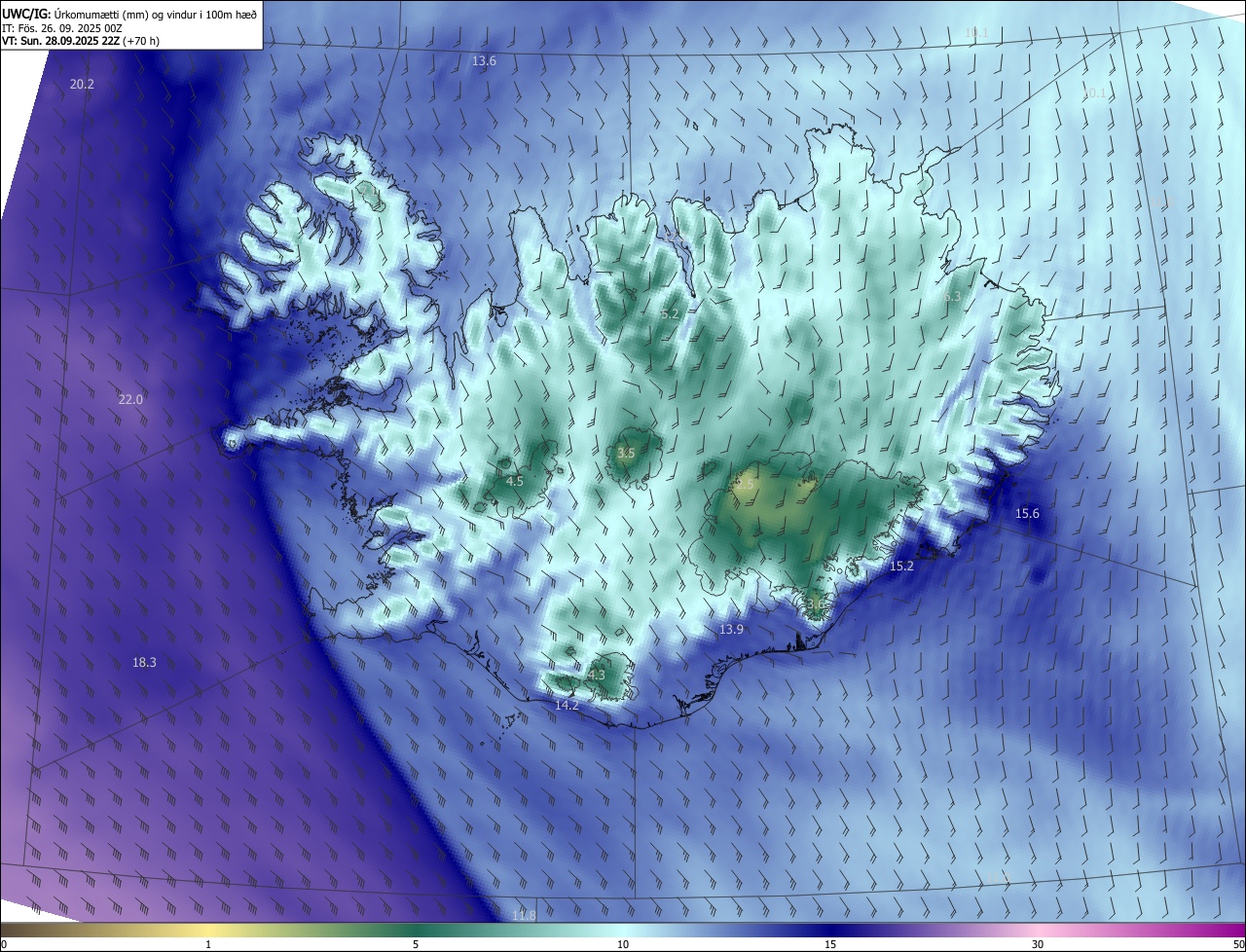1246x952 pixels.
Task: Click the 15.6 value off the east coast
Action: tap(1027, 514)
